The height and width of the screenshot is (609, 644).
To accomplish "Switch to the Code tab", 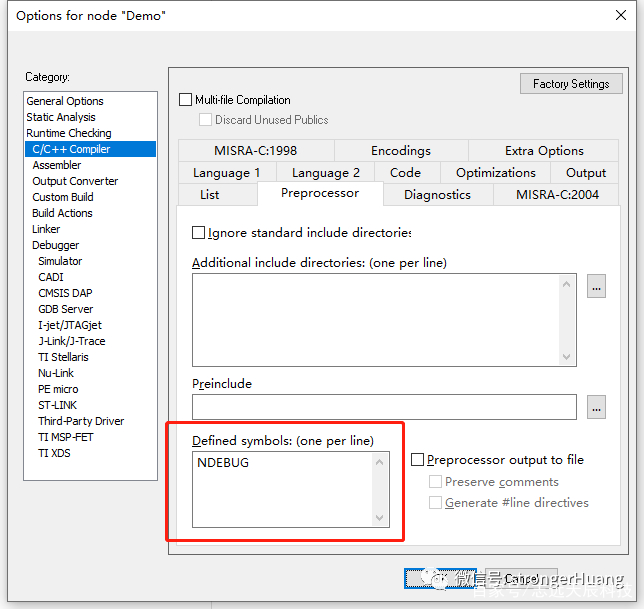I will click(x=405, y=172).
